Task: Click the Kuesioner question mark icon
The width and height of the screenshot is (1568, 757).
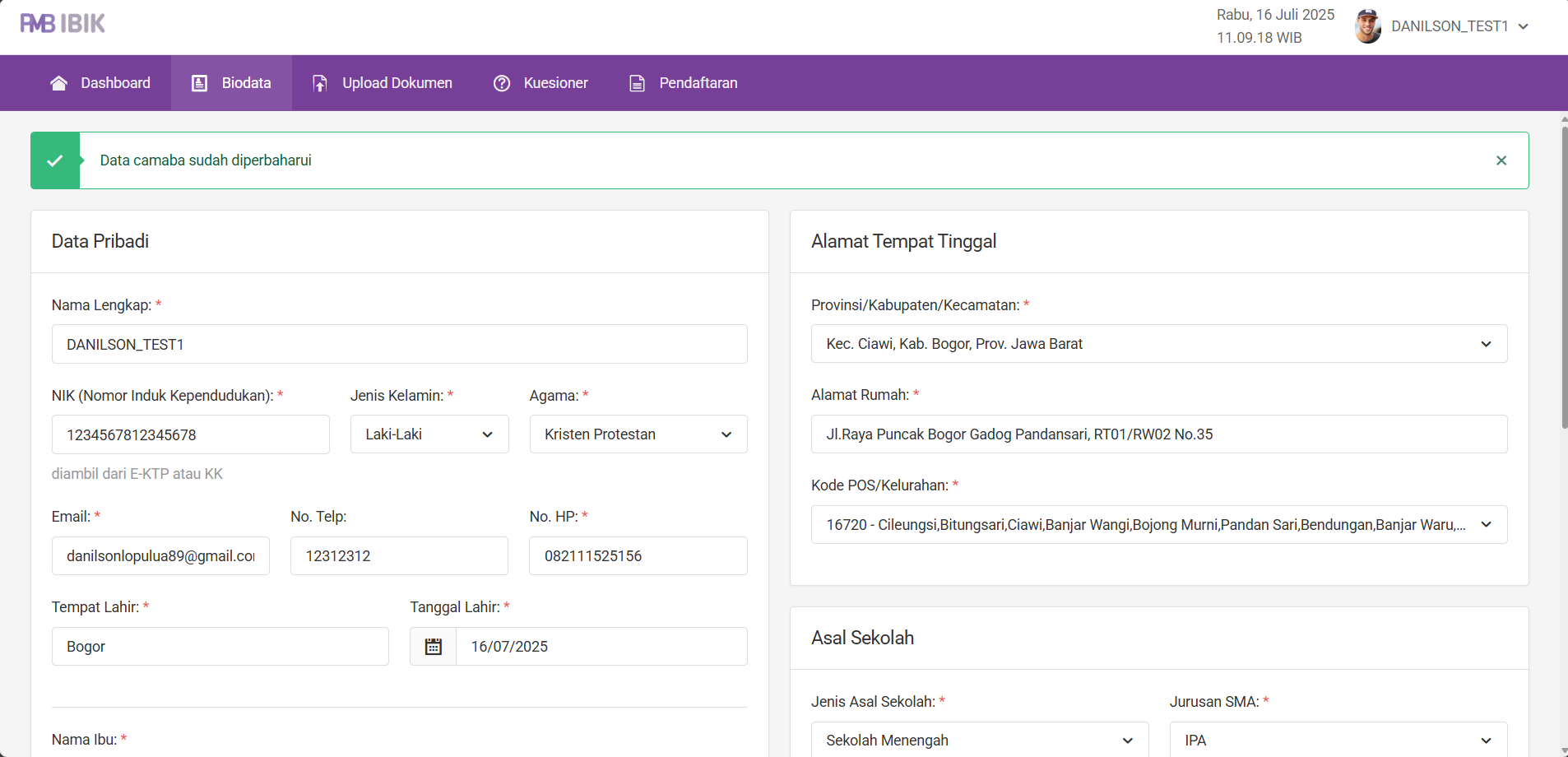Action: (502, 83)
